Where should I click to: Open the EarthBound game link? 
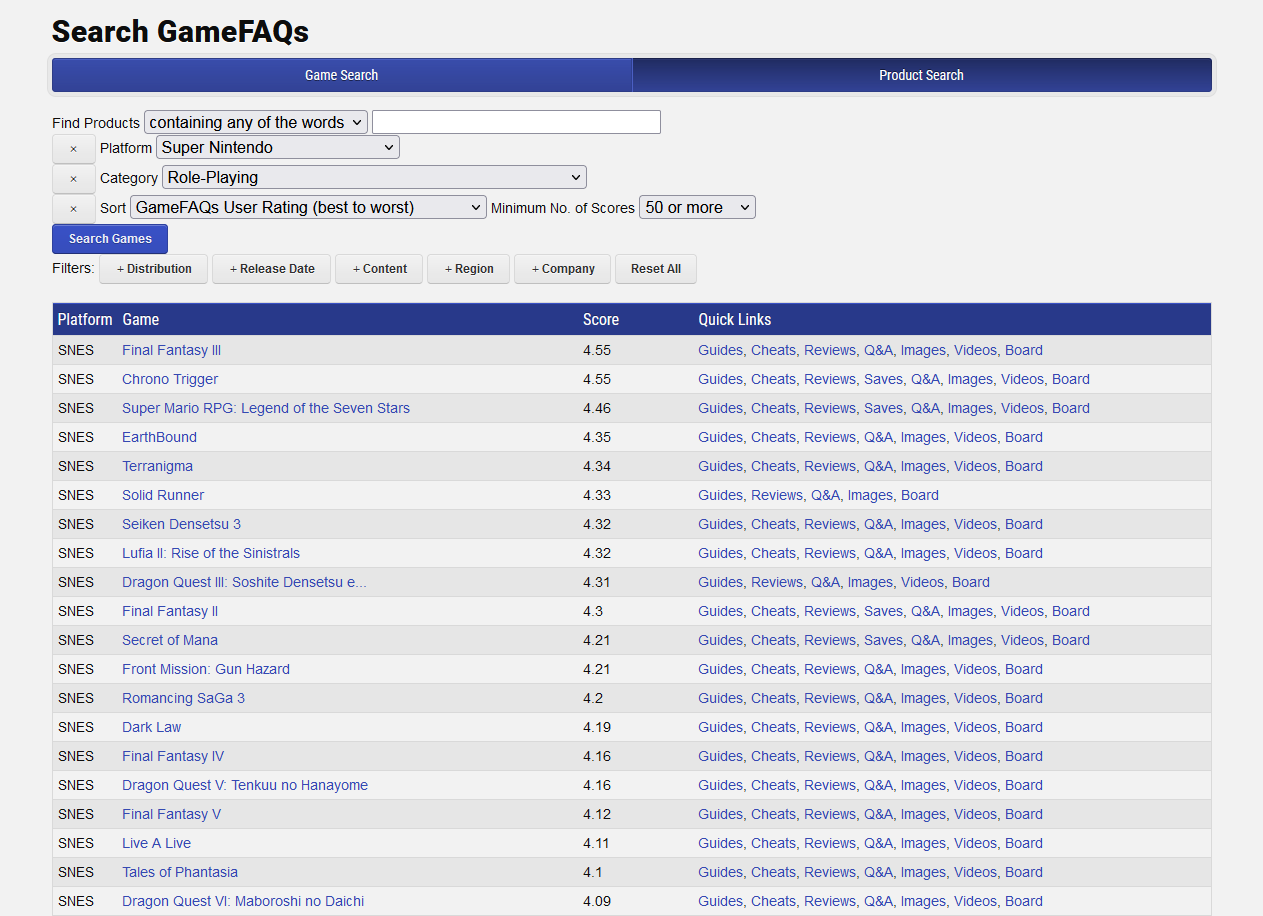click(x=159, y=437)
